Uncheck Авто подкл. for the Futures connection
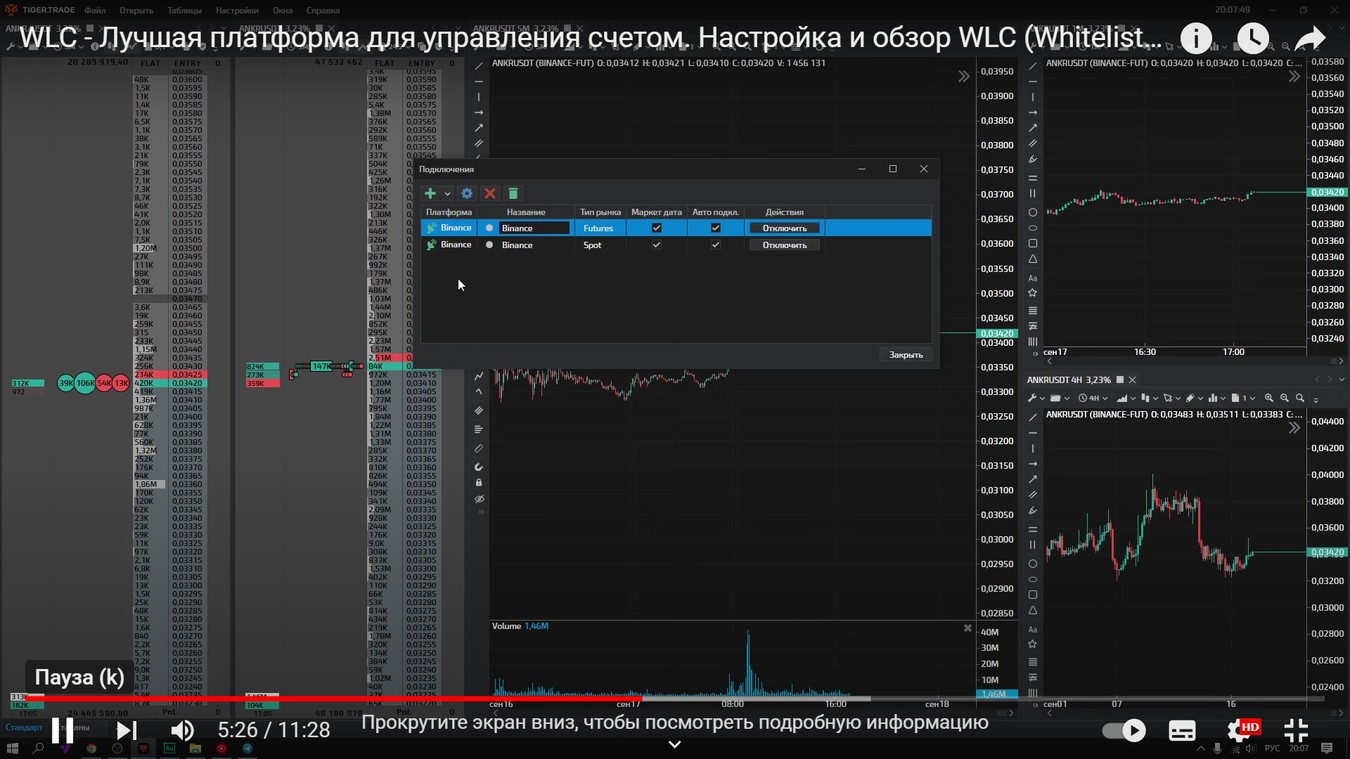This screenshot has width=1350, height=759. 715,228
